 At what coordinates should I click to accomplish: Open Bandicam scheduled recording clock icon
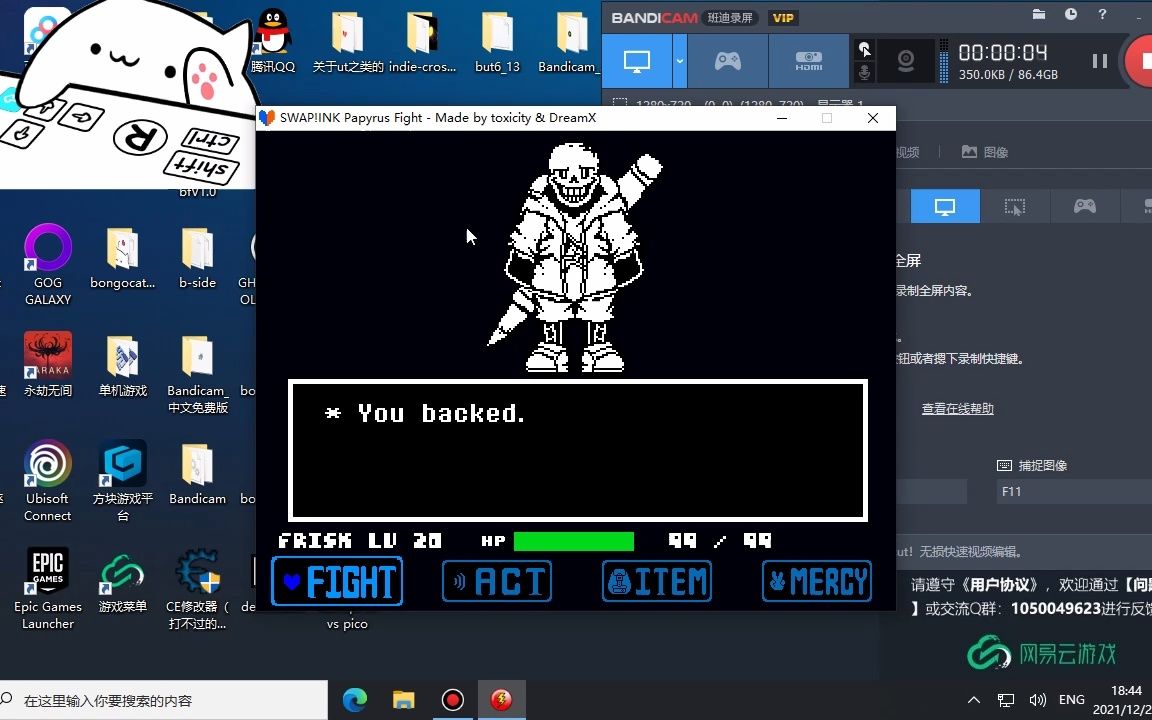pos(1070,14)
